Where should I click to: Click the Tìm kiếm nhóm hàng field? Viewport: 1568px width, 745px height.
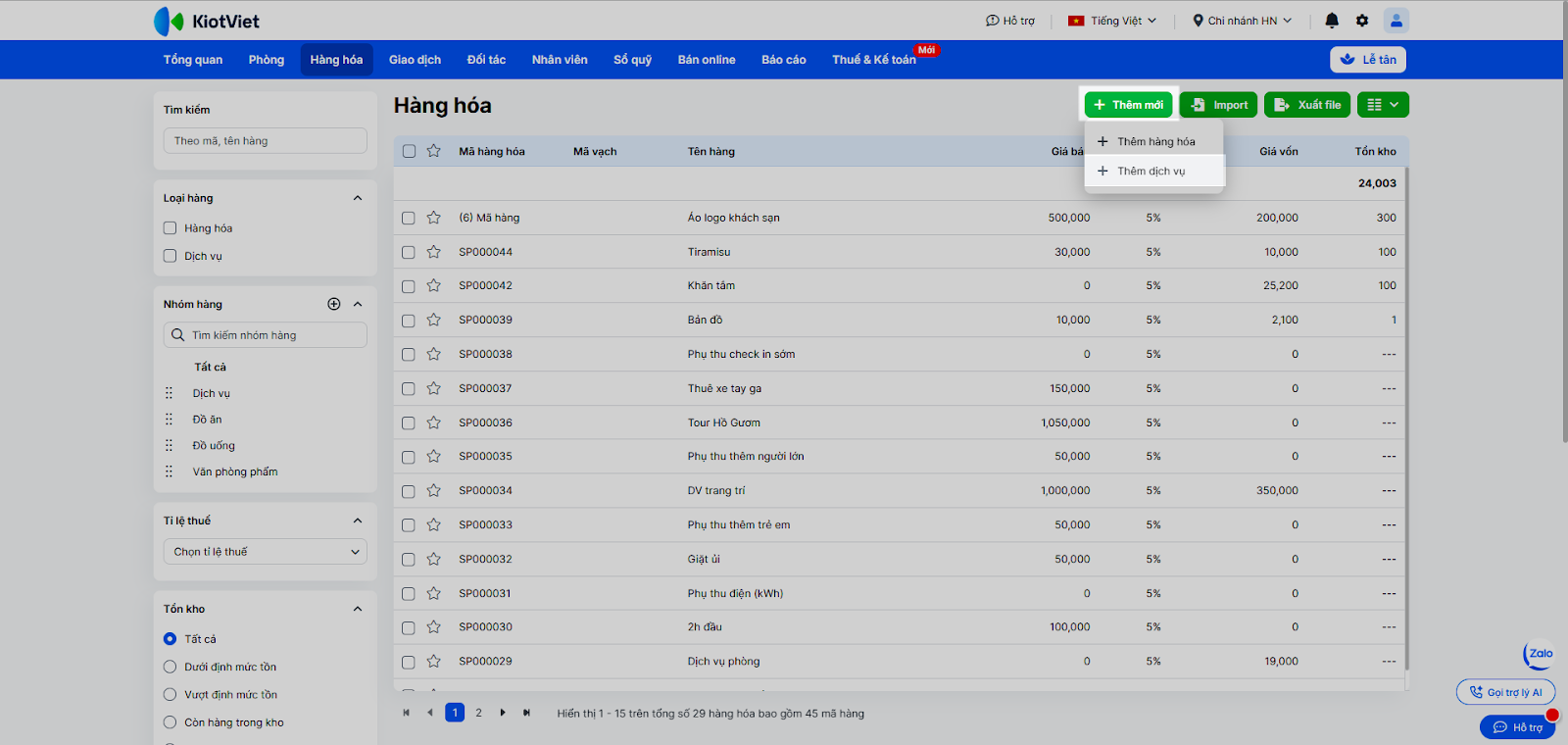click(266, 335)
